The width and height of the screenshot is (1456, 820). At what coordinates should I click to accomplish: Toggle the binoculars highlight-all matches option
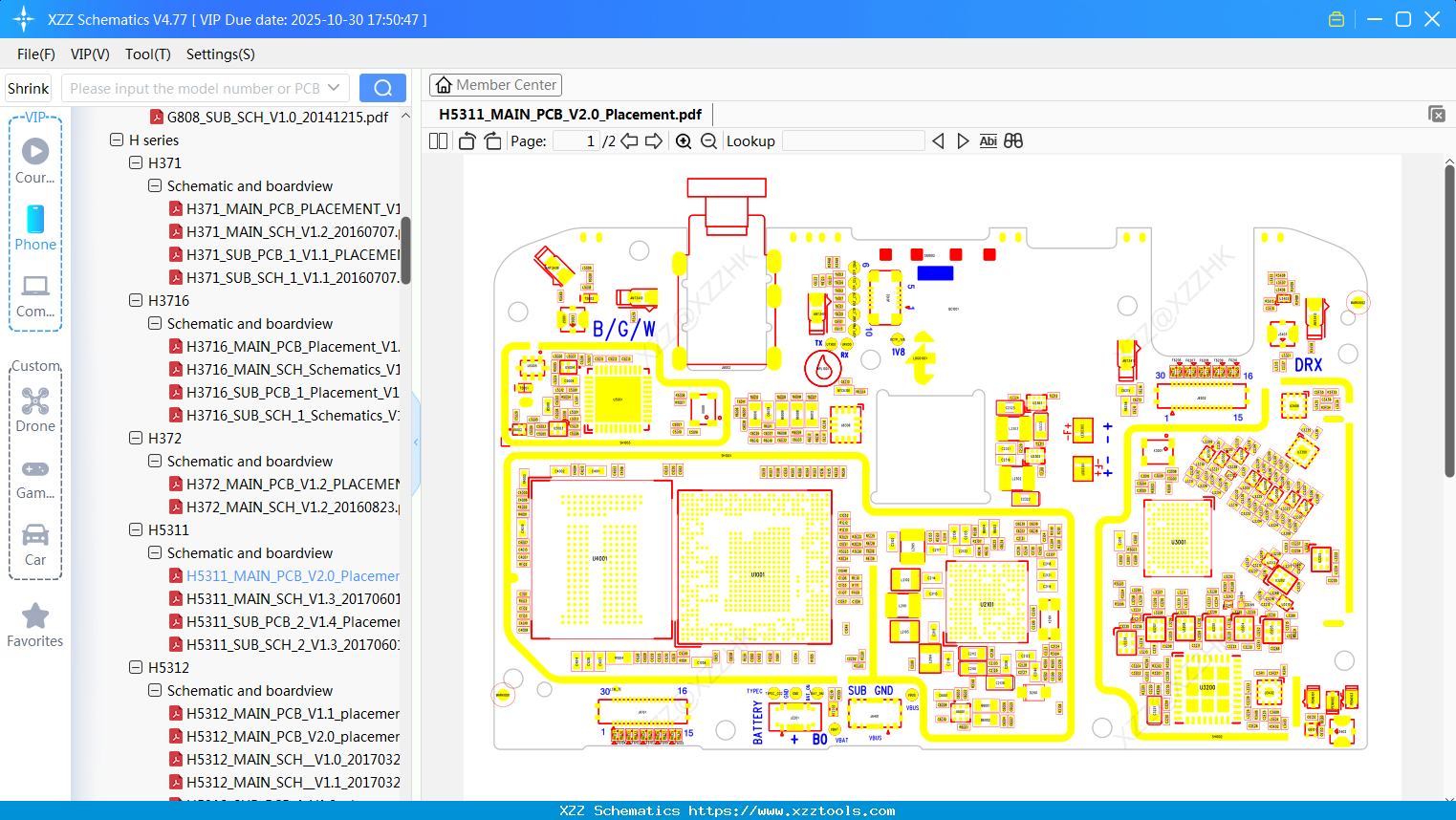coord(1012,140)
